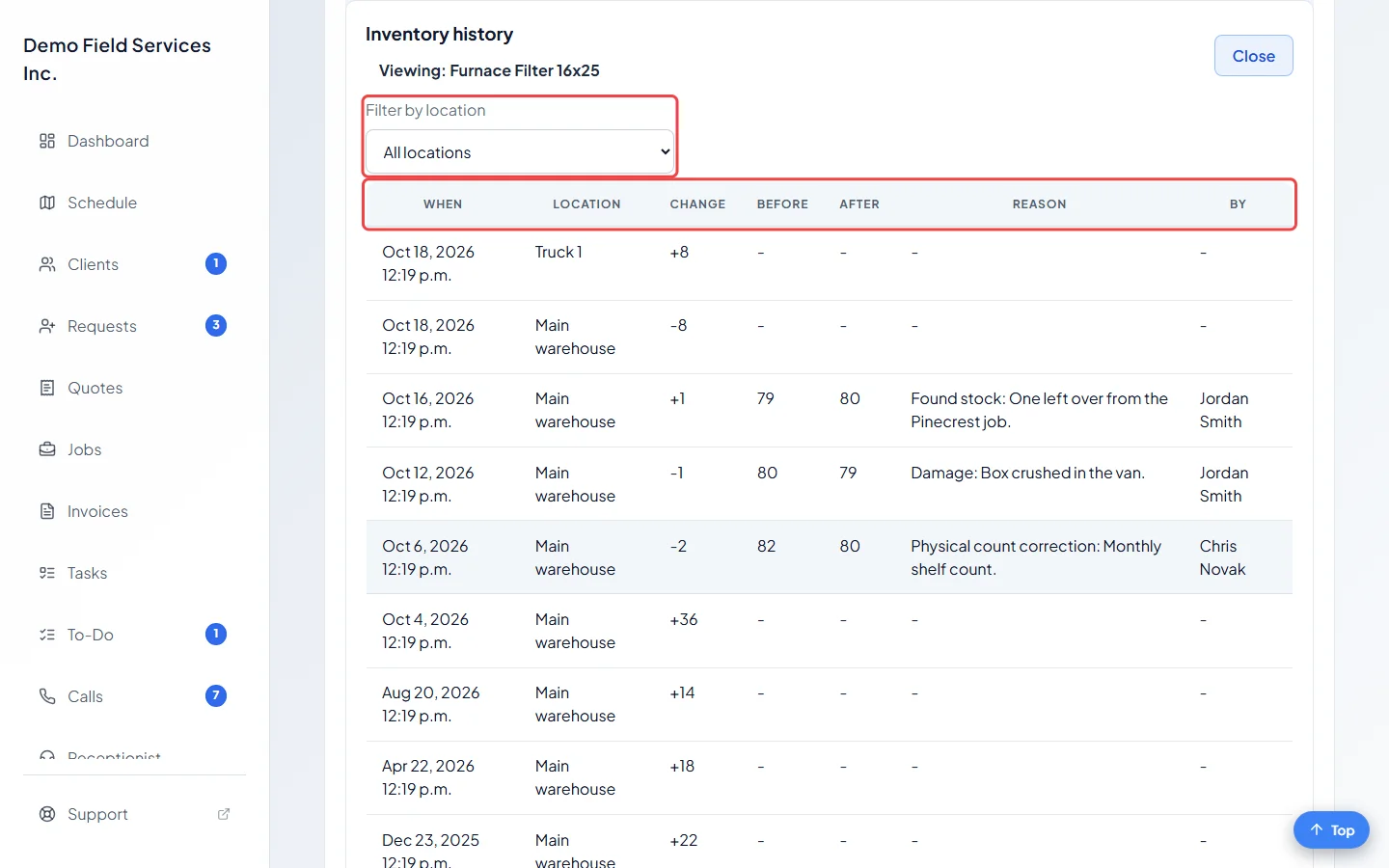Click the Clients badge showing 1

pos(216,263)
